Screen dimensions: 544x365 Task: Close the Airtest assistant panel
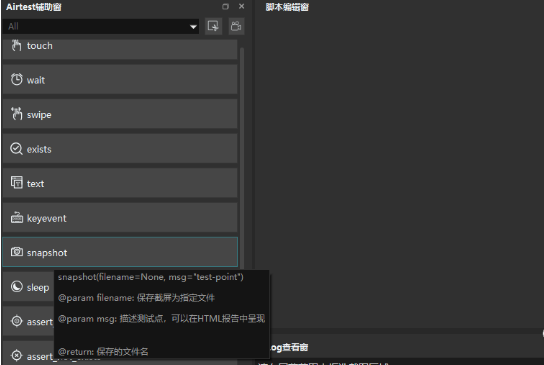pyautogui.click(x=241, y=6)
